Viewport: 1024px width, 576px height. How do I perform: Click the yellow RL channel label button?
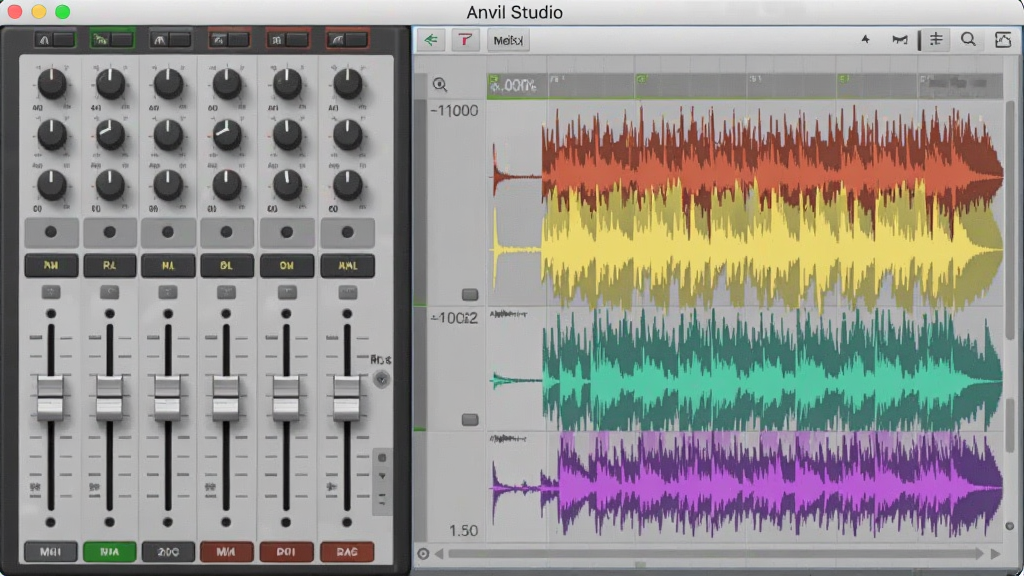109,266
